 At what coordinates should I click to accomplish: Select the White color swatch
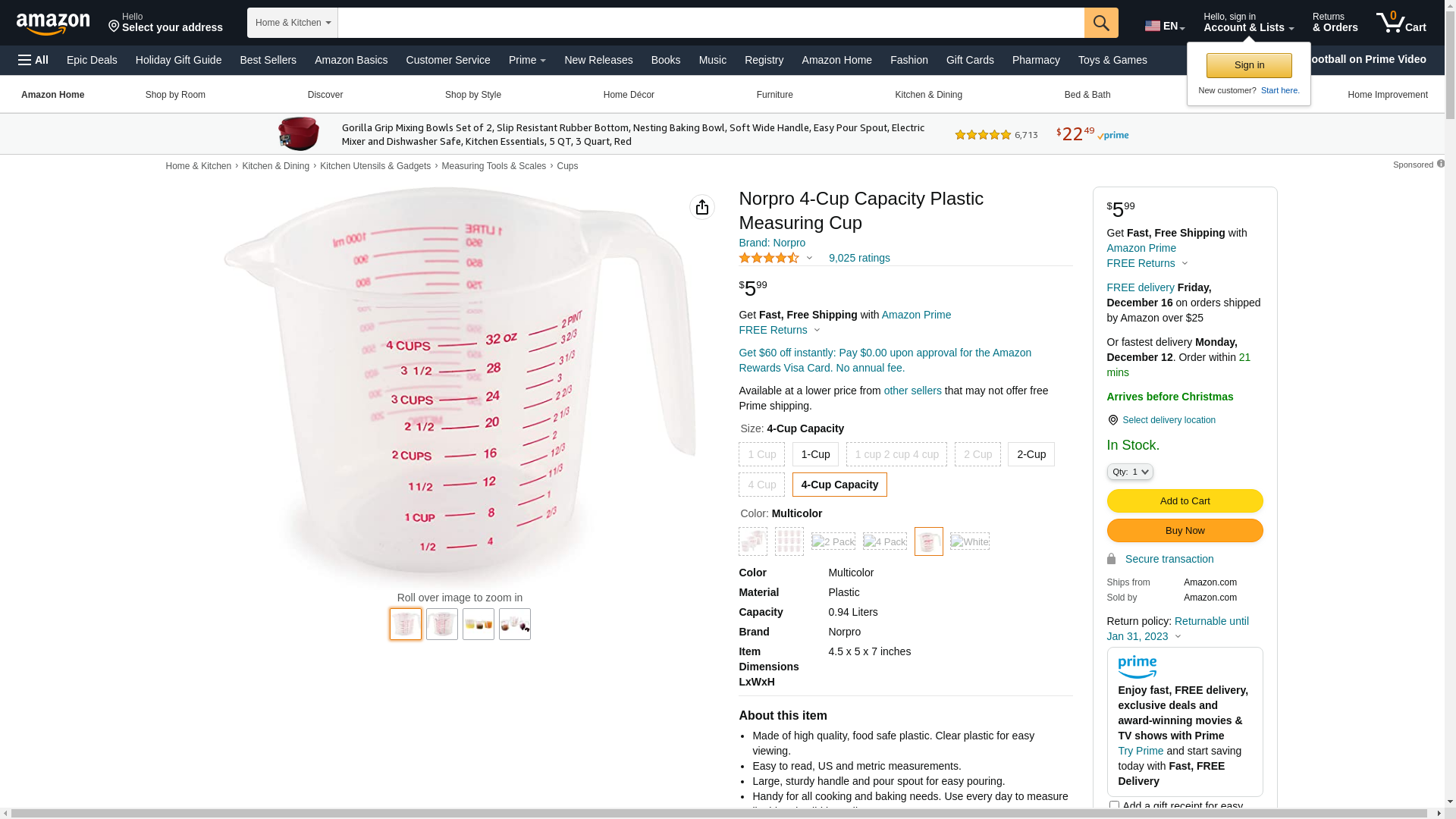[970, 541]
